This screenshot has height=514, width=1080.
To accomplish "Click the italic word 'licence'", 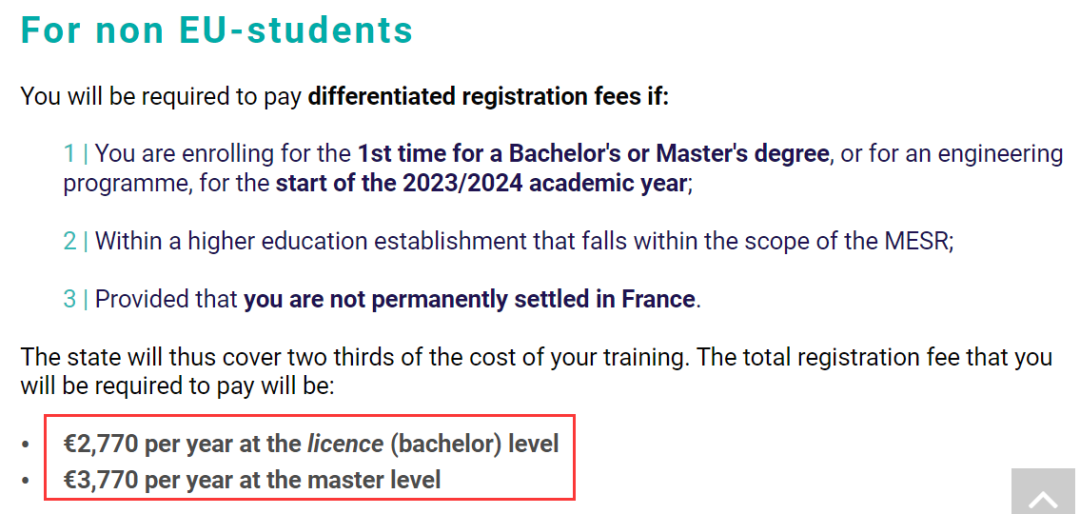I will click(x=345, y=444).
